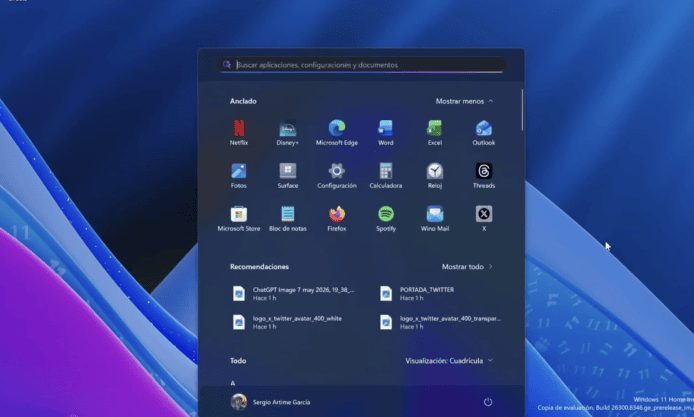Open Configuración settings gear
Screen dimensions: 694x417
coord(337,175)
